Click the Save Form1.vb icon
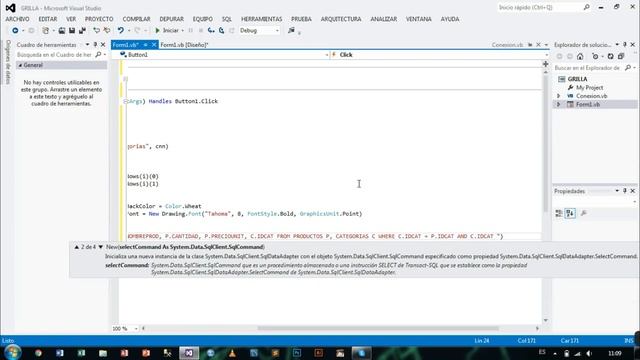640x360 pixels. (72, 31)
